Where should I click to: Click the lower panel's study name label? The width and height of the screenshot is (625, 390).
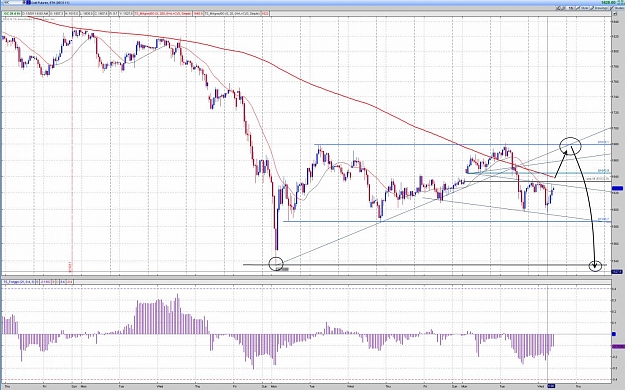click(x=19, y=282)
